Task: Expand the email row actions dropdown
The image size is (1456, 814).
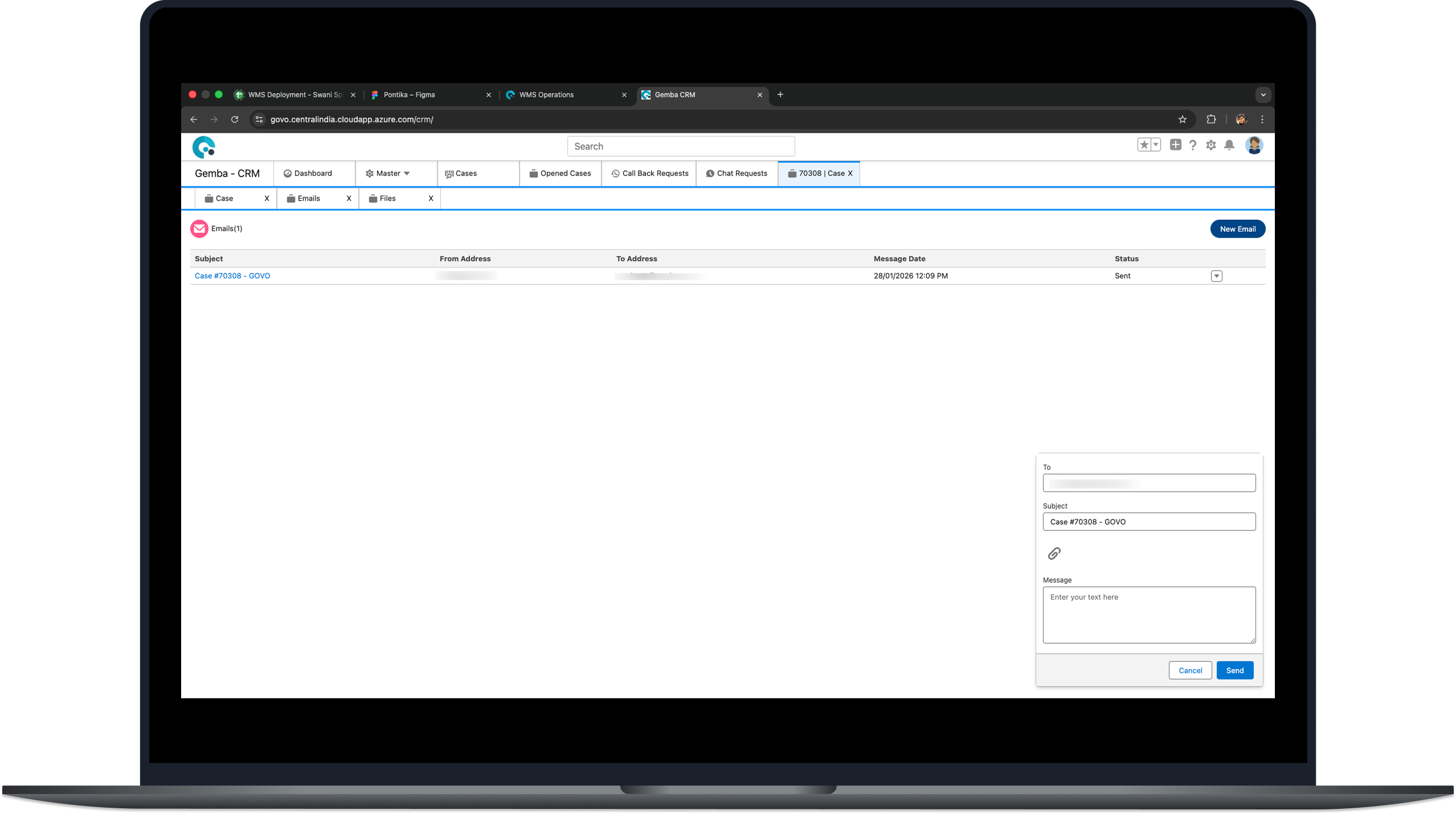Action: pos(1216,276)
